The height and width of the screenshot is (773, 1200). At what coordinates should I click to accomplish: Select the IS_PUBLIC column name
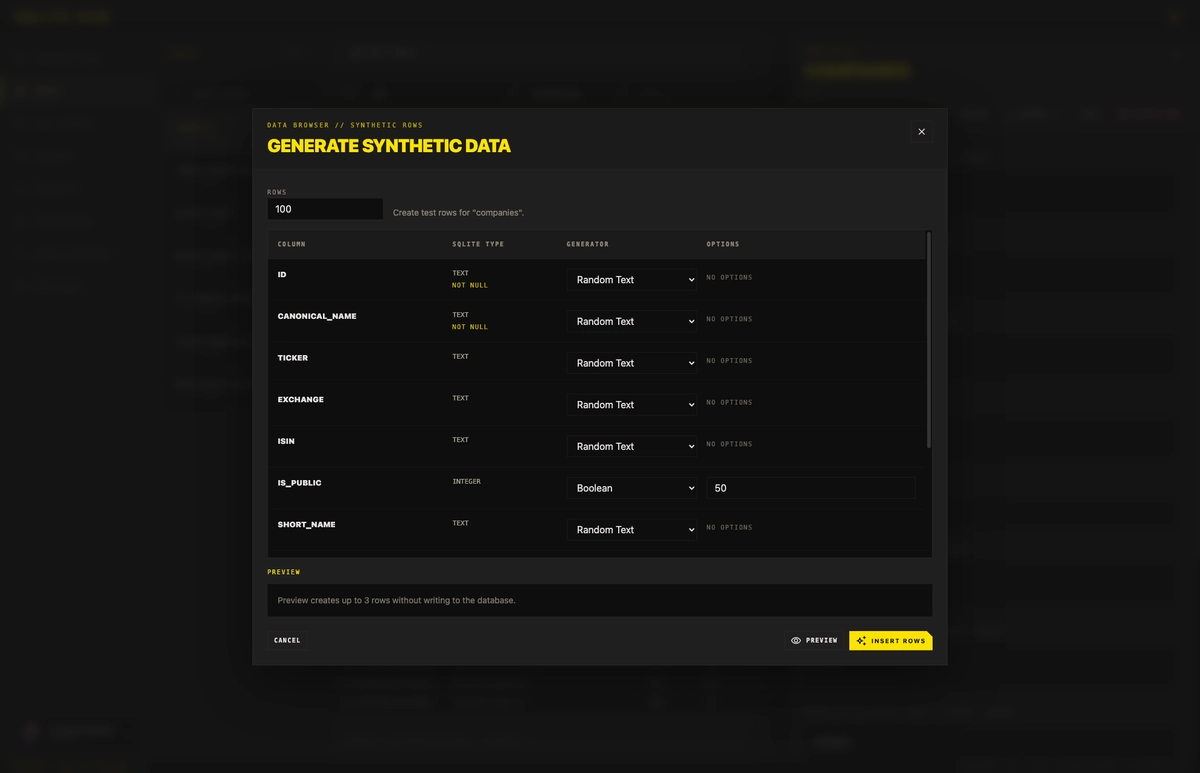(x=300, y=483)
